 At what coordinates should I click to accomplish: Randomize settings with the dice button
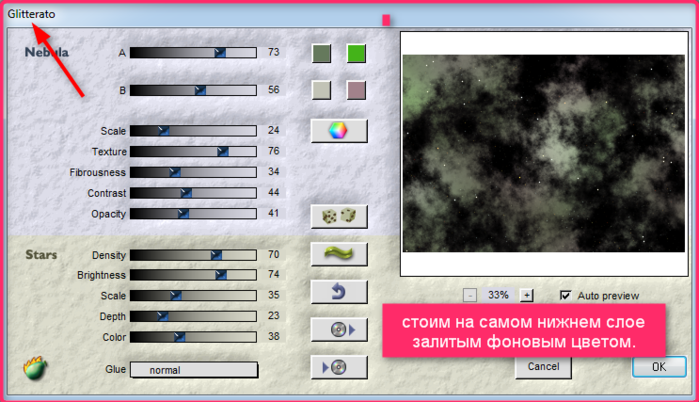[339, 217]
